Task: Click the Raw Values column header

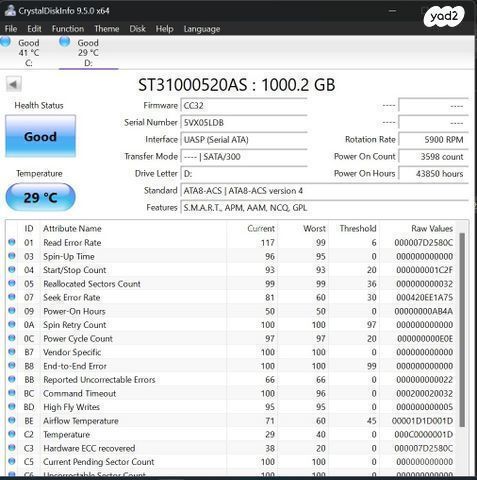Action: [x=432, y=229]
